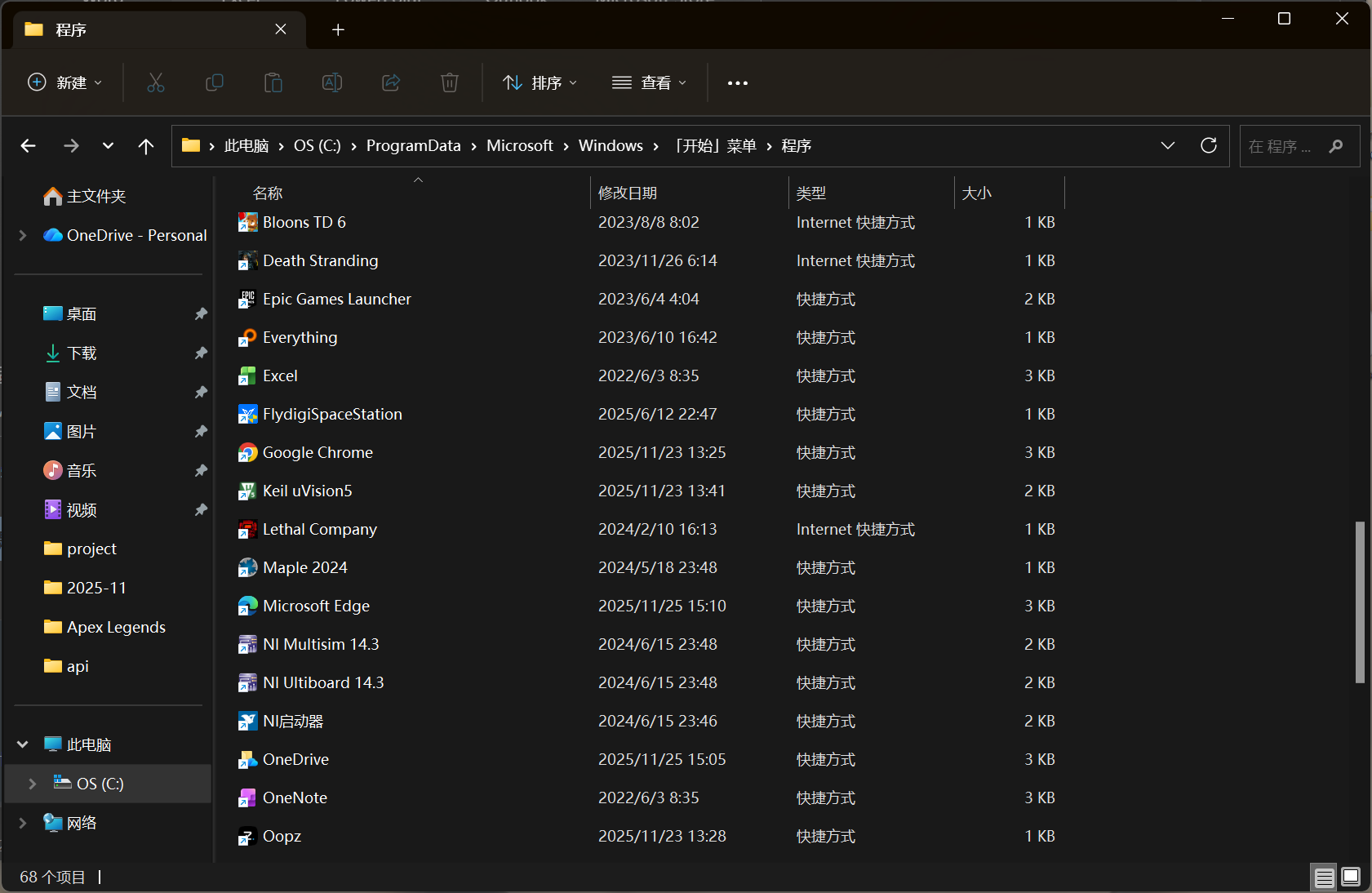Select the Everything shortcut icon
Viewport: 1372px width, 893px height.
point(247,338)
